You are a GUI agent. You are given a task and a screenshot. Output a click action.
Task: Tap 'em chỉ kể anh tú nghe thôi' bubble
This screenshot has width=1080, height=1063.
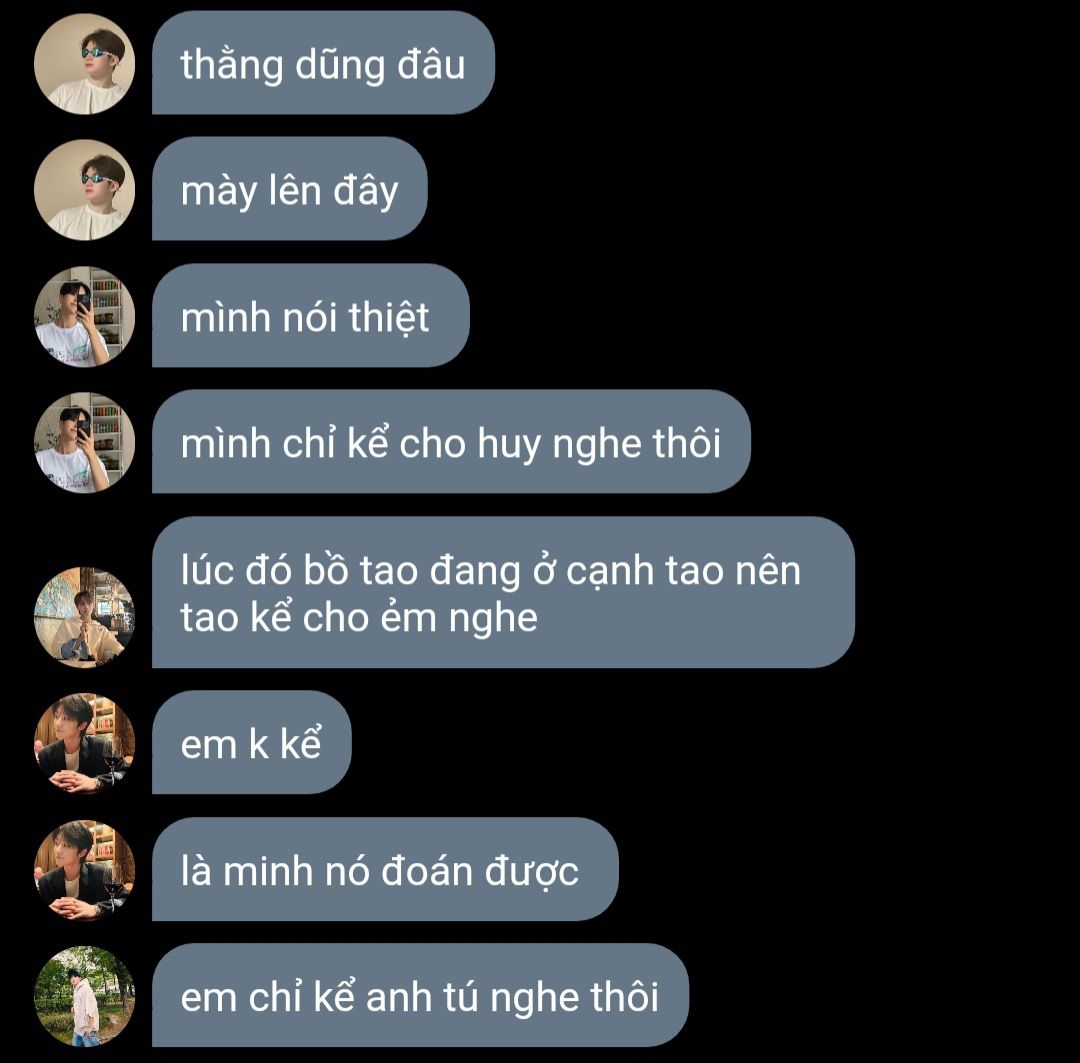tap(420, 995)
